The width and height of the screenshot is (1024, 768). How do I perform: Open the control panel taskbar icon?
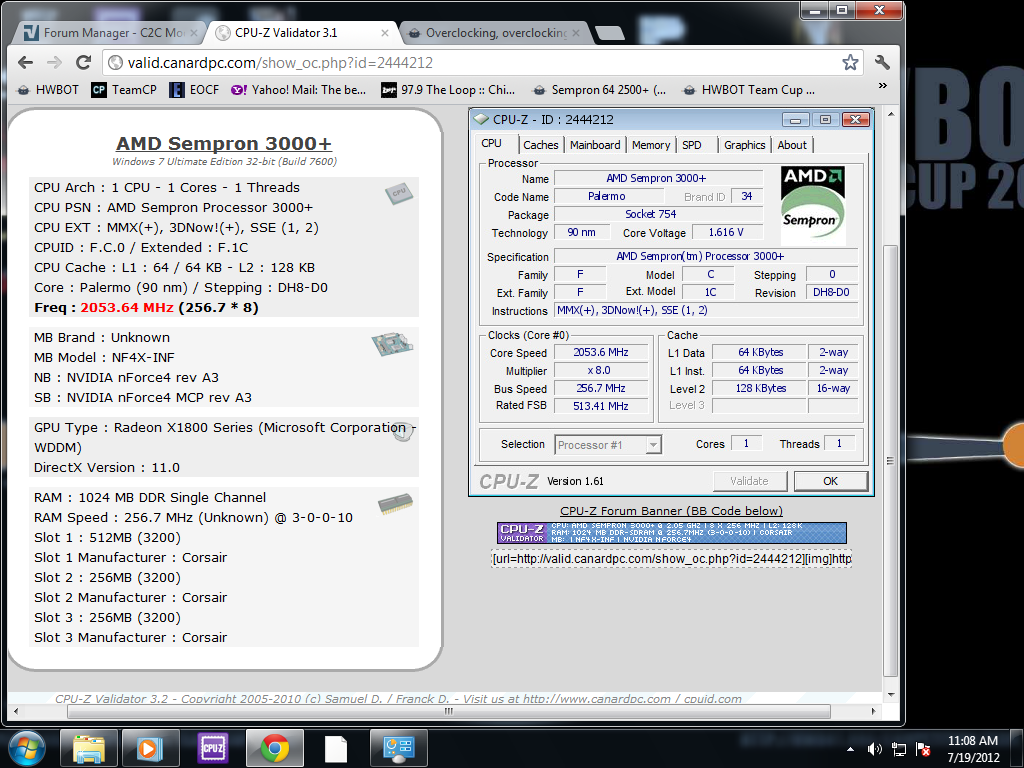pyautogui.click(x=398, y=748)
